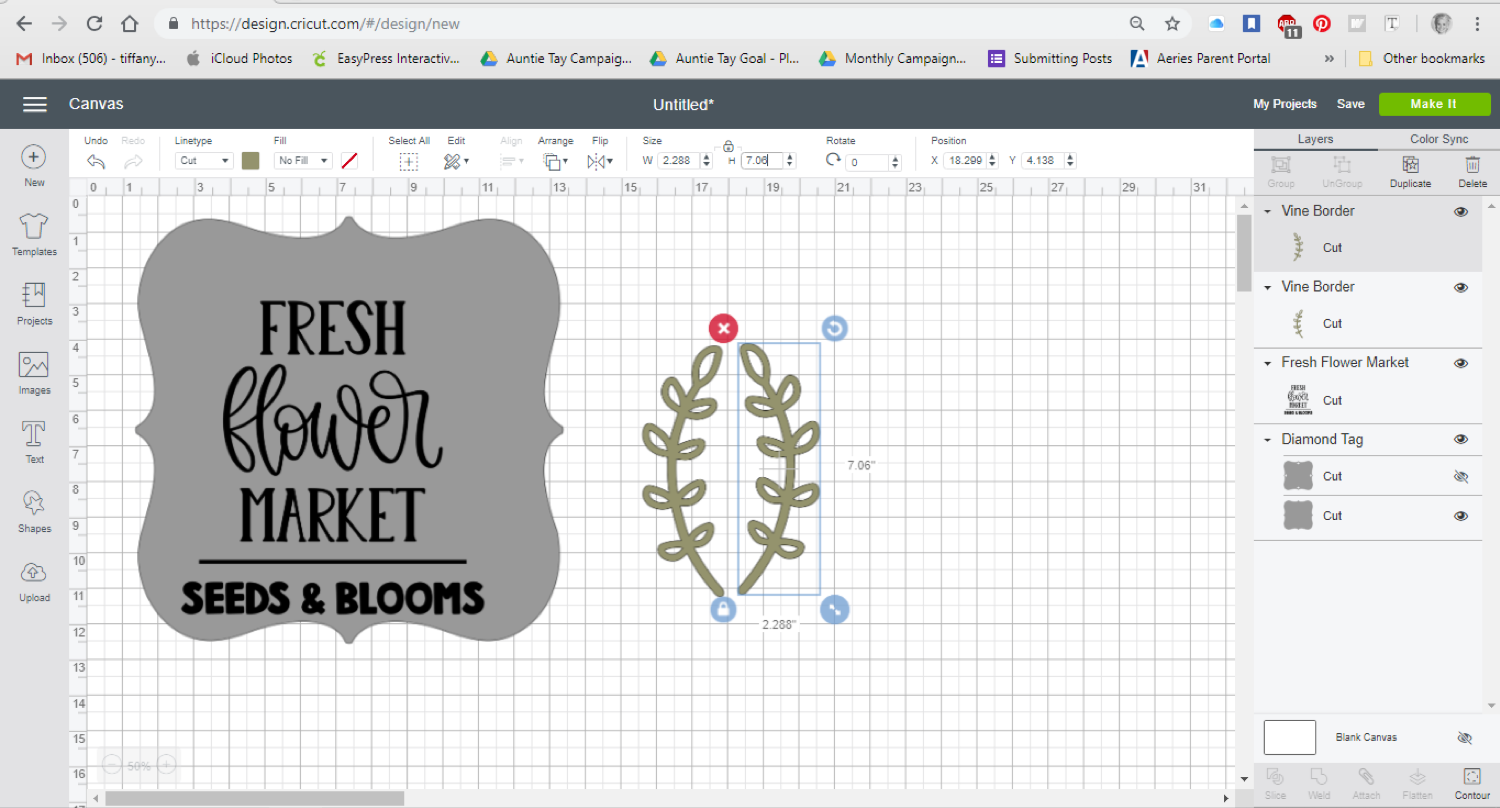Image resolution: width=1500 pixels, height=808 pixels.
Task: Click the green Make It button
Action: coord(1432,104)
